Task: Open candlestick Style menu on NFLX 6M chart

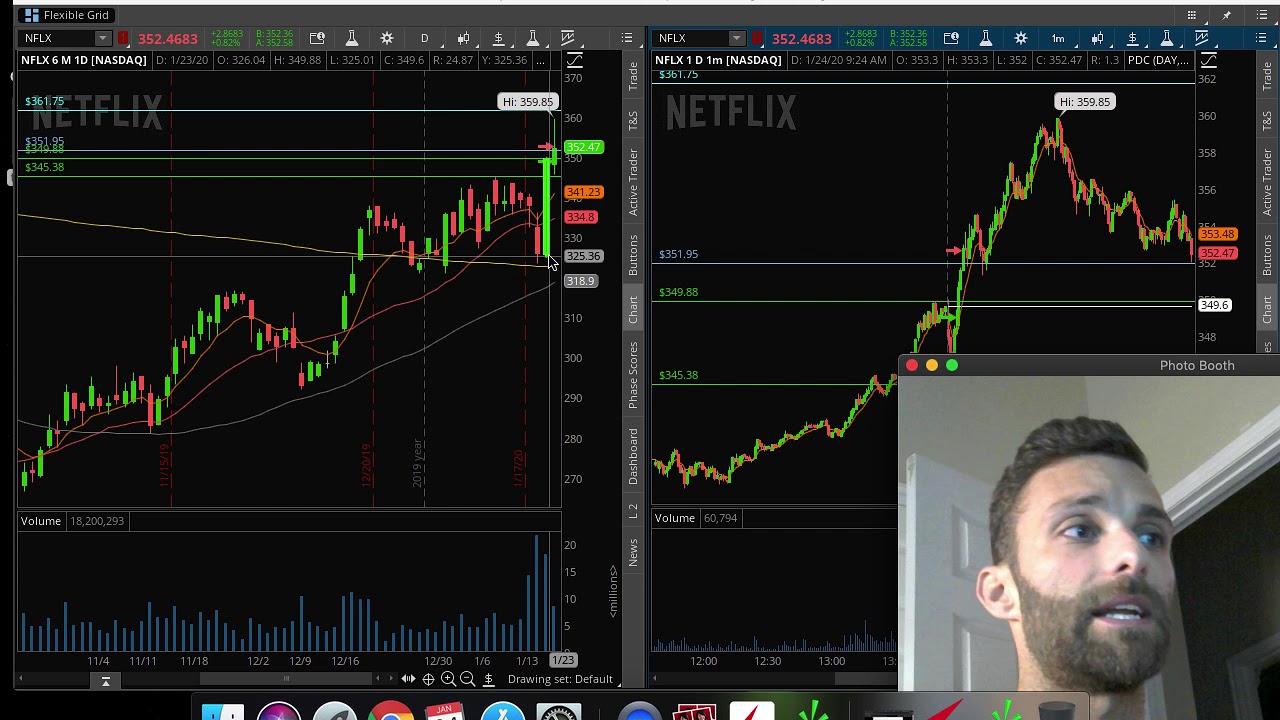Action: (x=464, y=38)
